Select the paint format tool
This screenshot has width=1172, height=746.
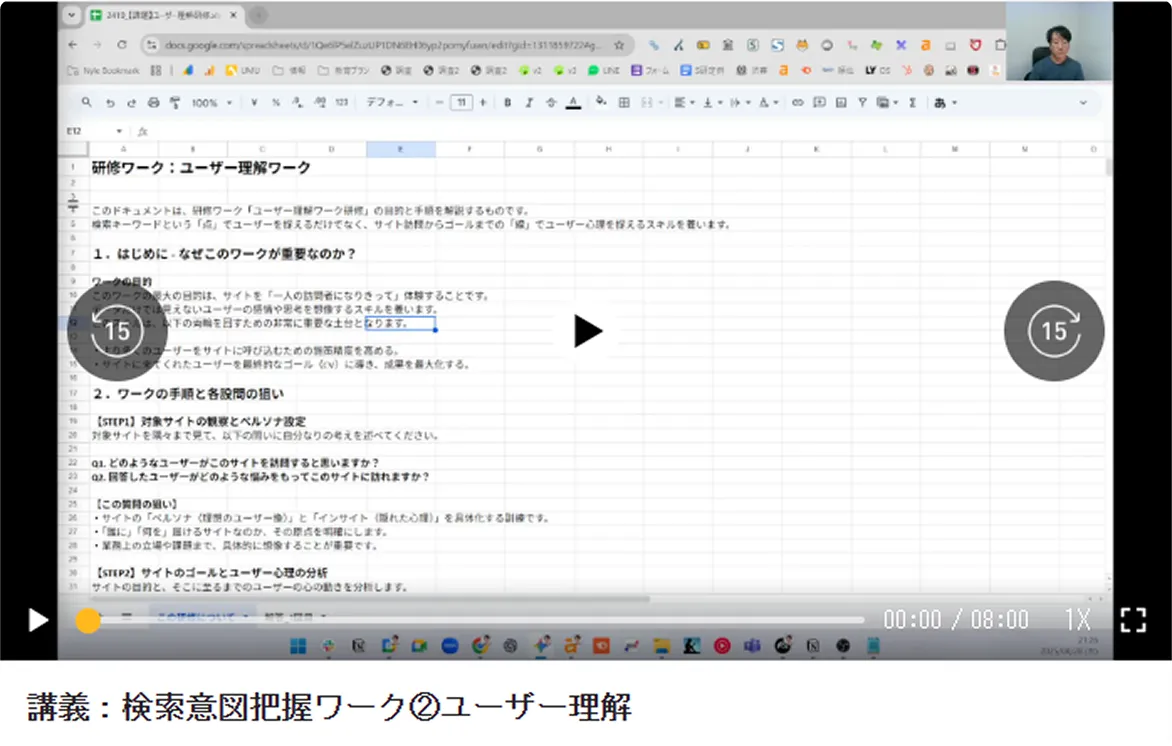pyautogui.click(x=173, y=103)
